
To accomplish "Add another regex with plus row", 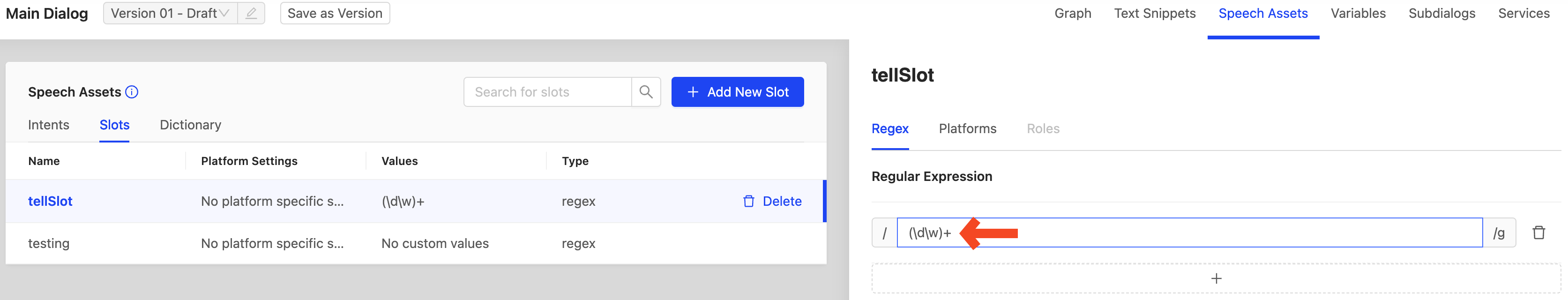I will pos(1216,279).
